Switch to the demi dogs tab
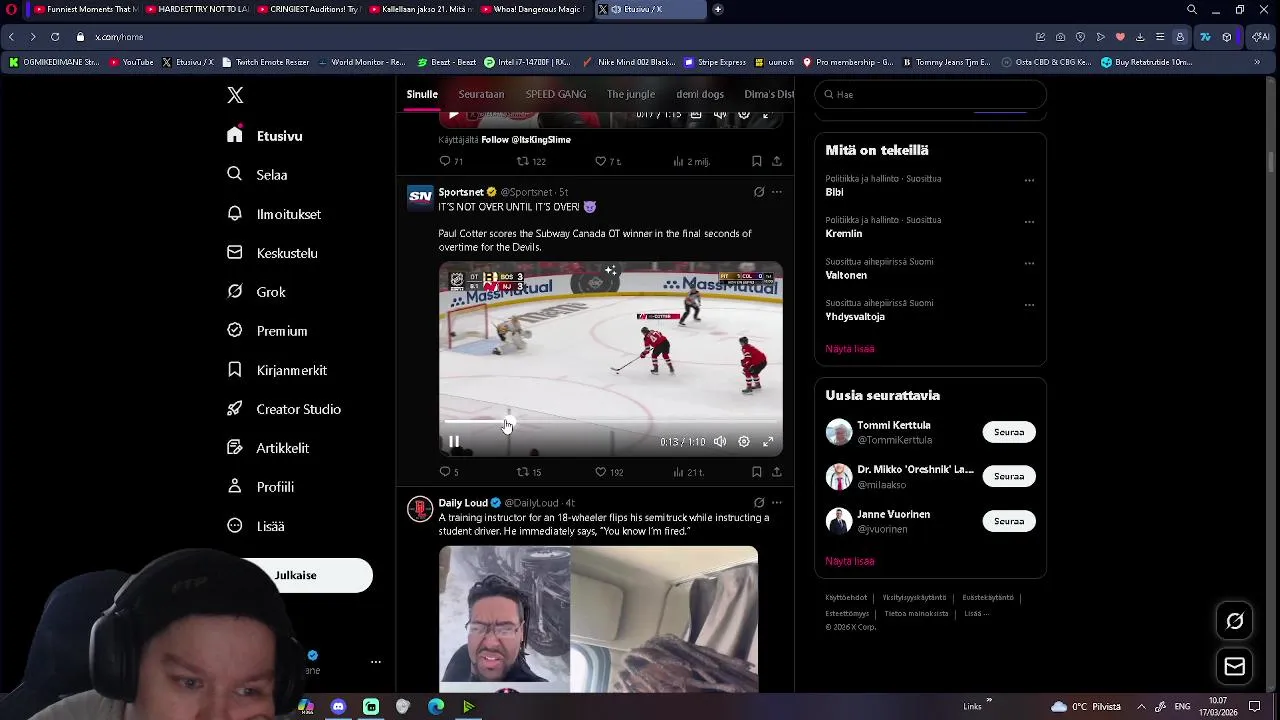 [x=700, y=94]
